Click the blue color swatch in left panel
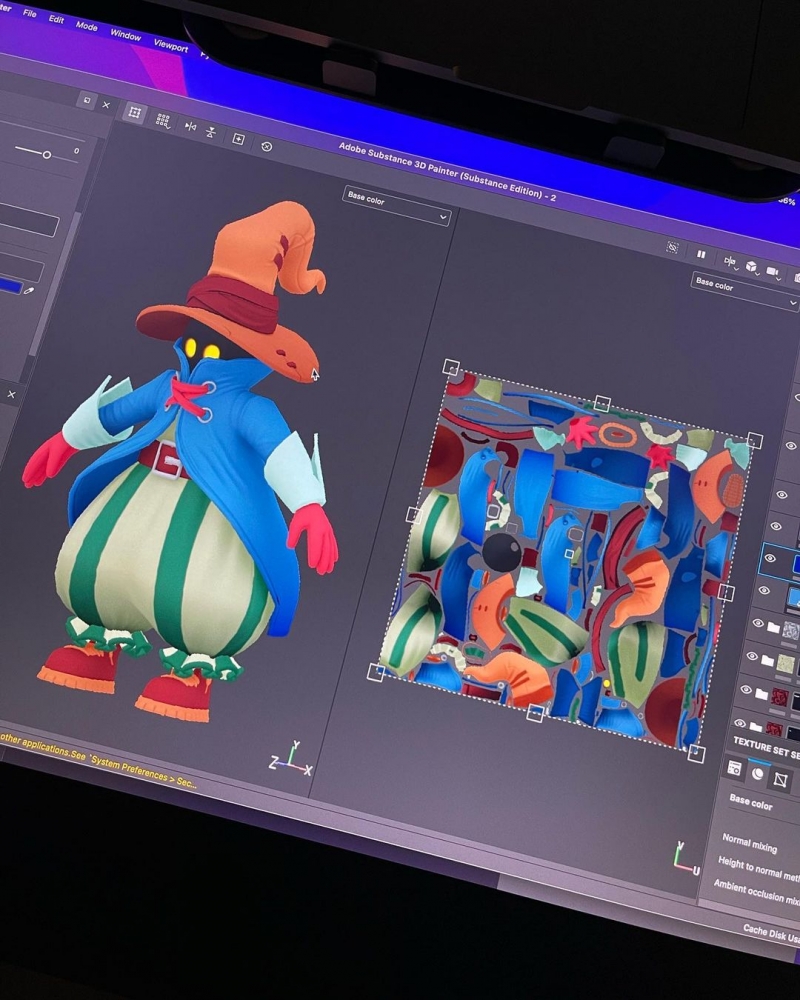Screen dimensions: 800x1000 pos(11,285)
